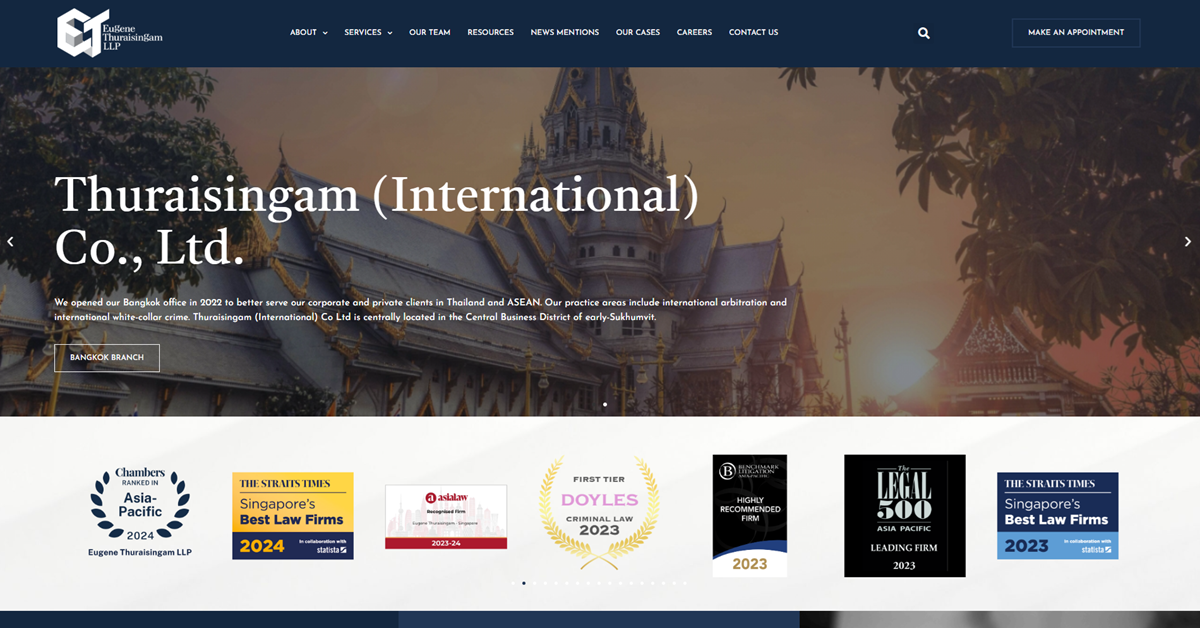Open the search magnifier icon
This screenshot has width=1200, height=628.
[x=924, y=33]
